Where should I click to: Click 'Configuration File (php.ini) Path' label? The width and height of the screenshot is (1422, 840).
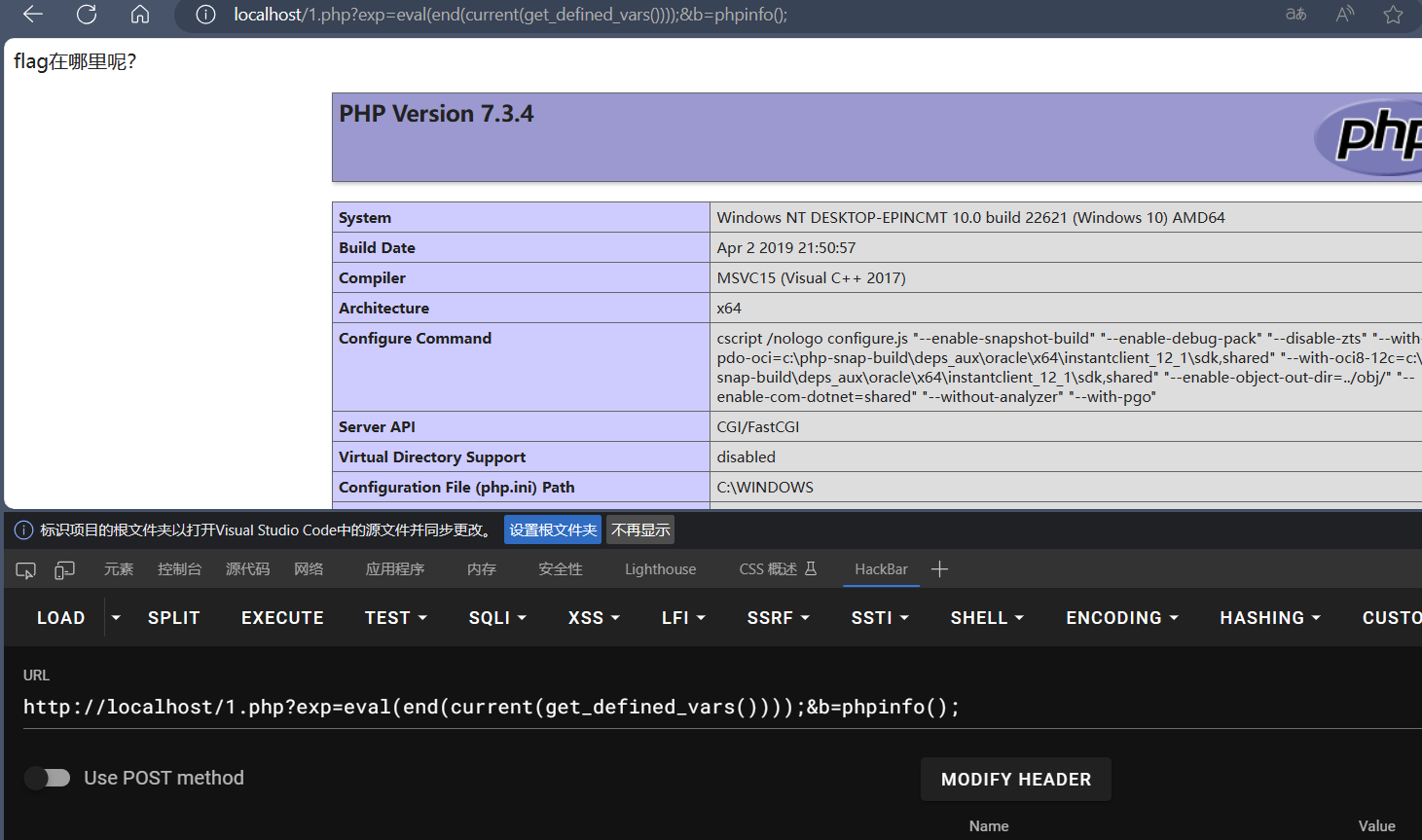coord(456,487)
